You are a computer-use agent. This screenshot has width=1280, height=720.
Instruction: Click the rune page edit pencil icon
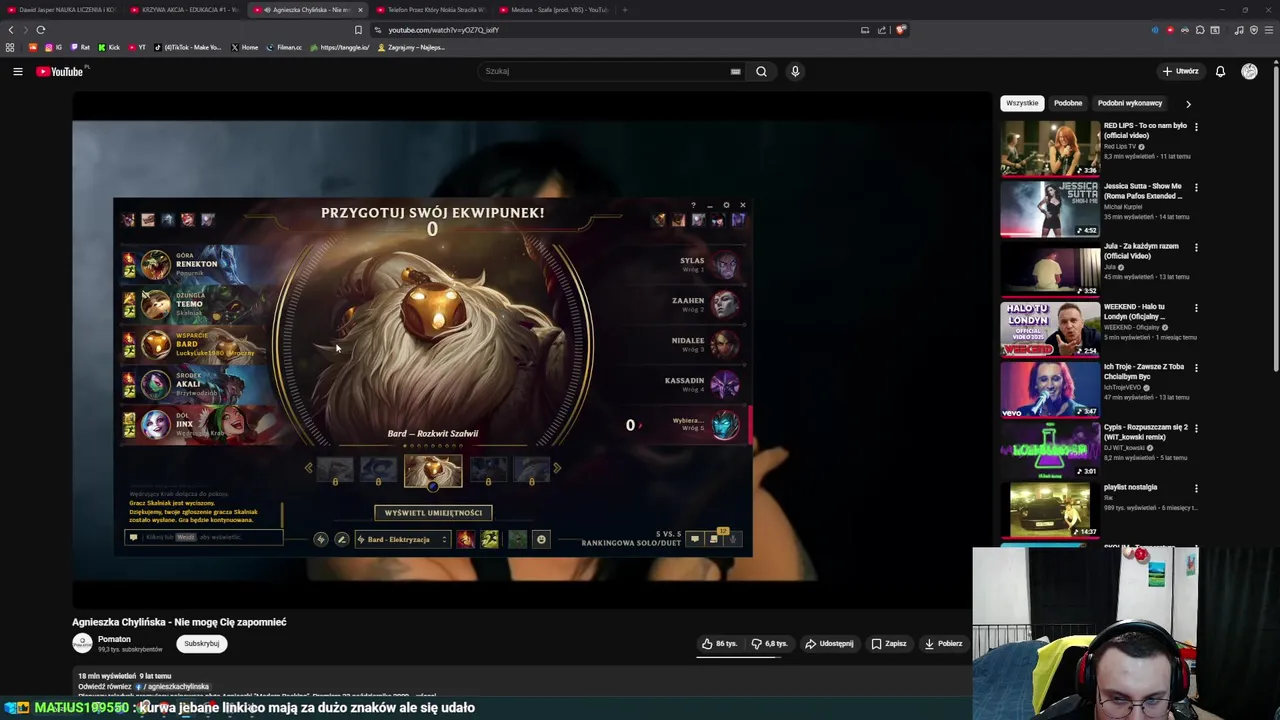pyautogui.click(x=341, y=539)
